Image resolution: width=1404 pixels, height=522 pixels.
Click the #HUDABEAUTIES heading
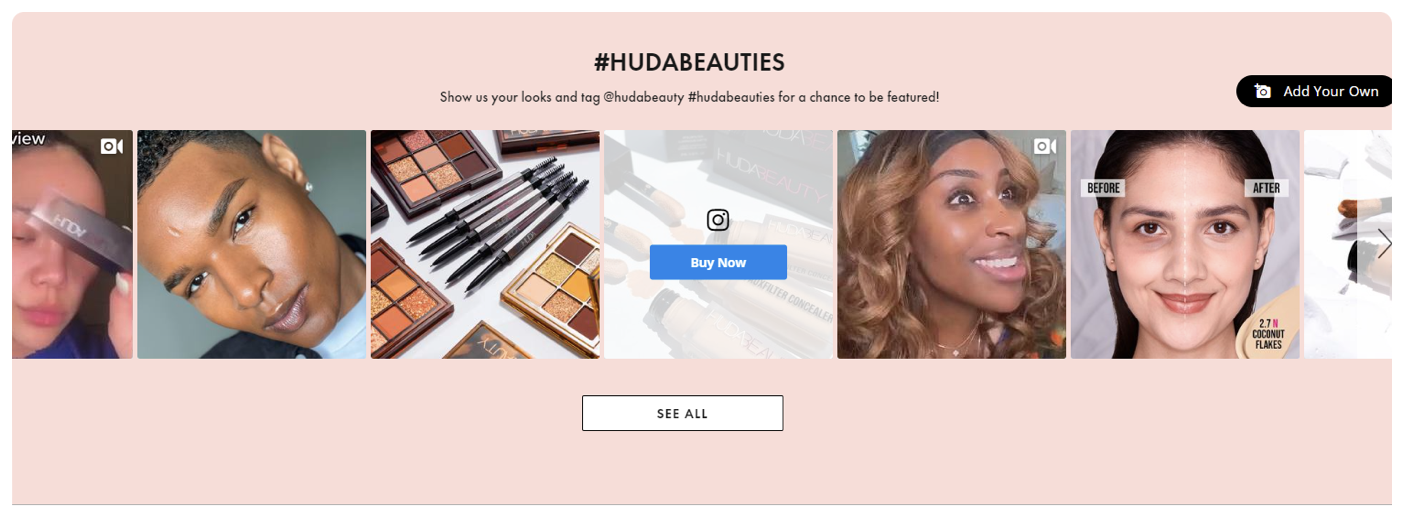click(689, 63)
